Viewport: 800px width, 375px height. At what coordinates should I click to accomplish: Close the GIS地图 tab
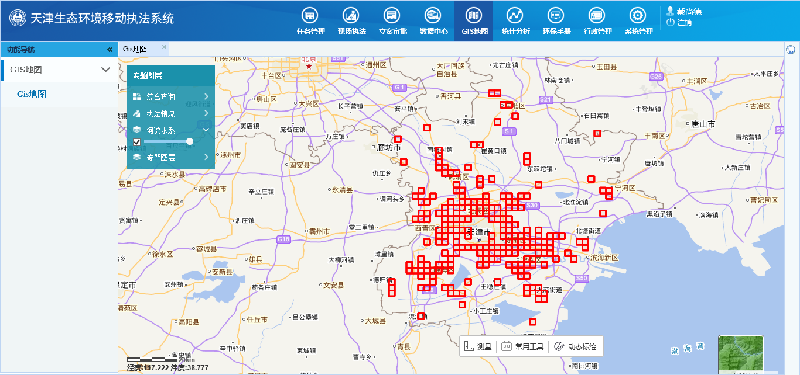164,47
